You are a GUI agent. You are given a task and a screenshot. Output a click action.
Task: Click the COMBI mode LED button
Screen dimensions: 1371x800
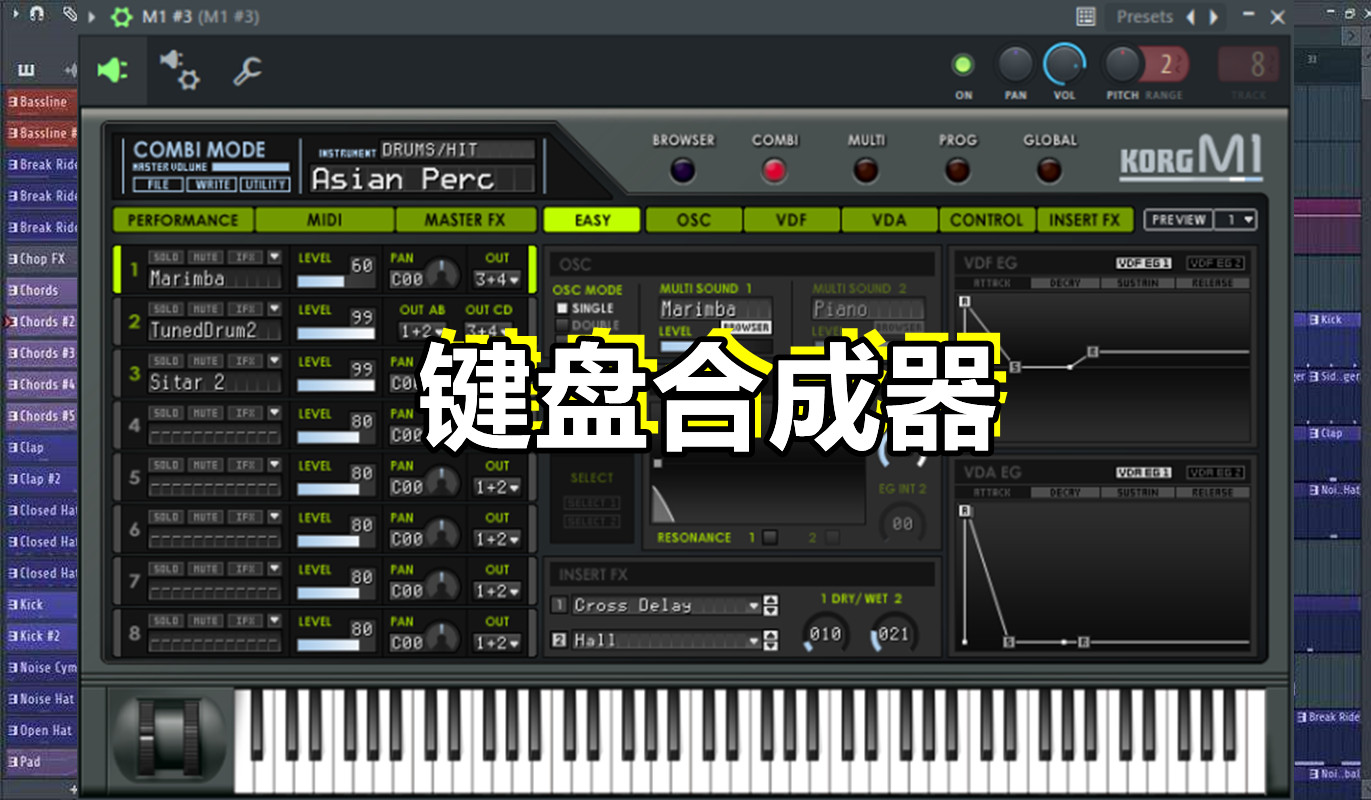(x=774, y=170)
